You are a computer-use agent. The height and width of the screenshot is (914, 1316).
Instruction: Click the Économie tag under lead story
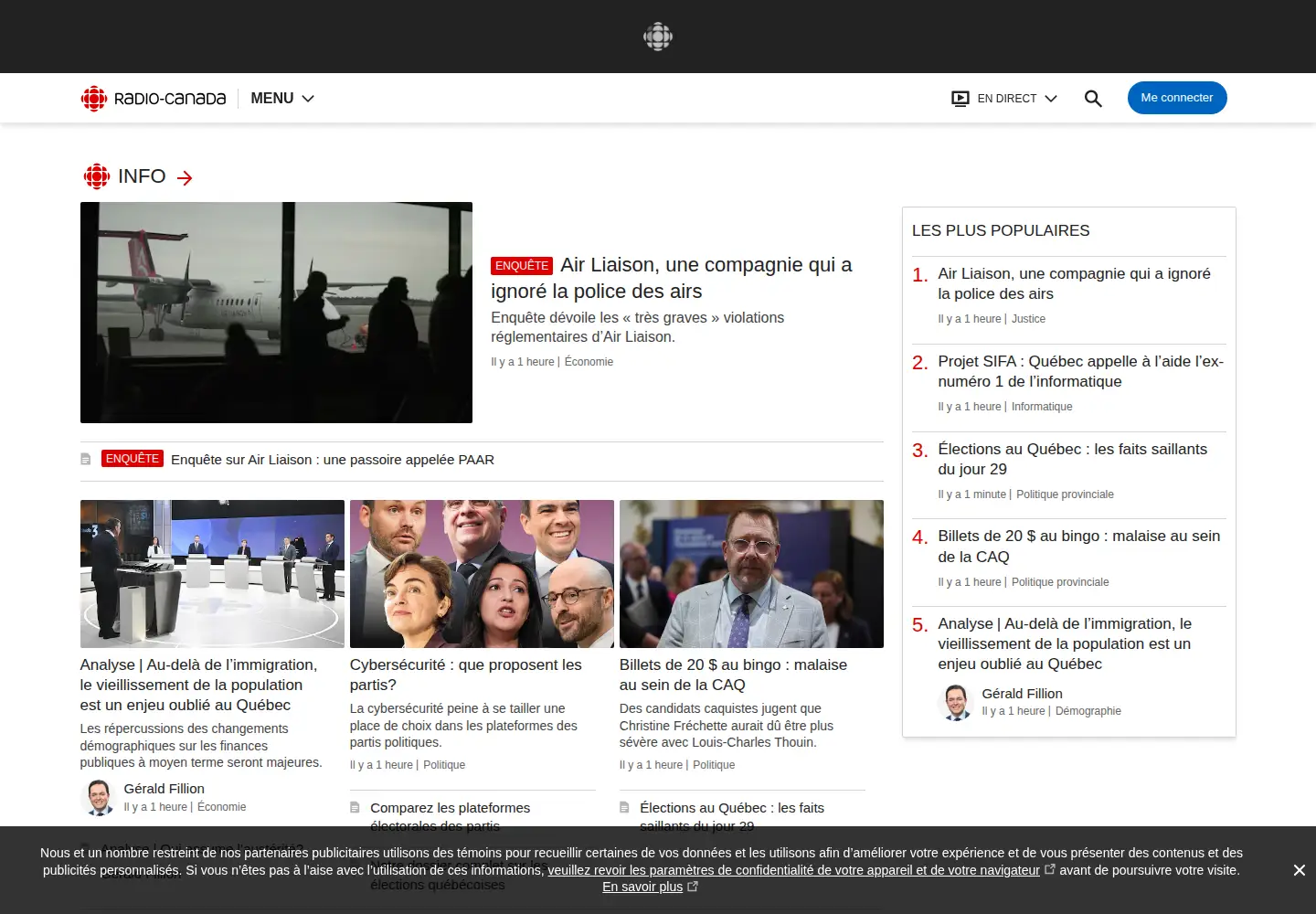point(589,362)
